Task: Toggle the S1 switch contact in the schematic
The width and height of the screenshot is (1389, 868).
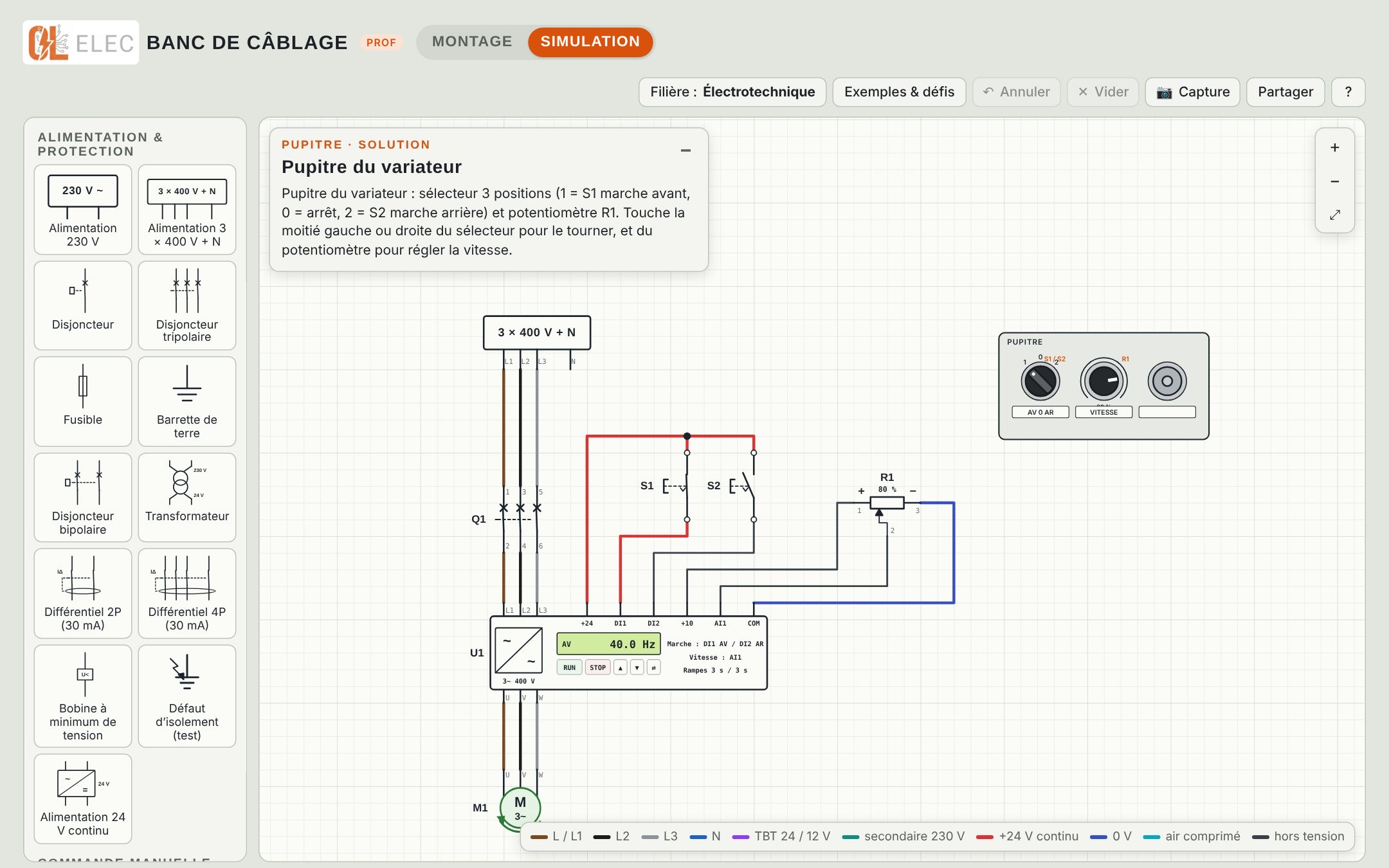Action: 676,486
